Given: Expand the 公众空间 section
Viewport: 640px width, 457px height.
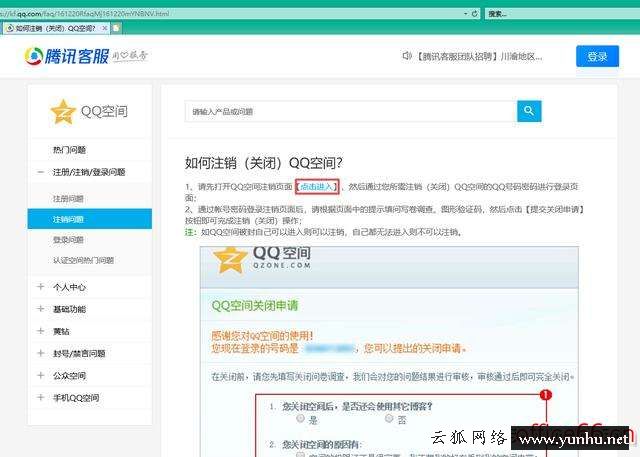Looking at the screenshot, I should [x=40, y=375].
